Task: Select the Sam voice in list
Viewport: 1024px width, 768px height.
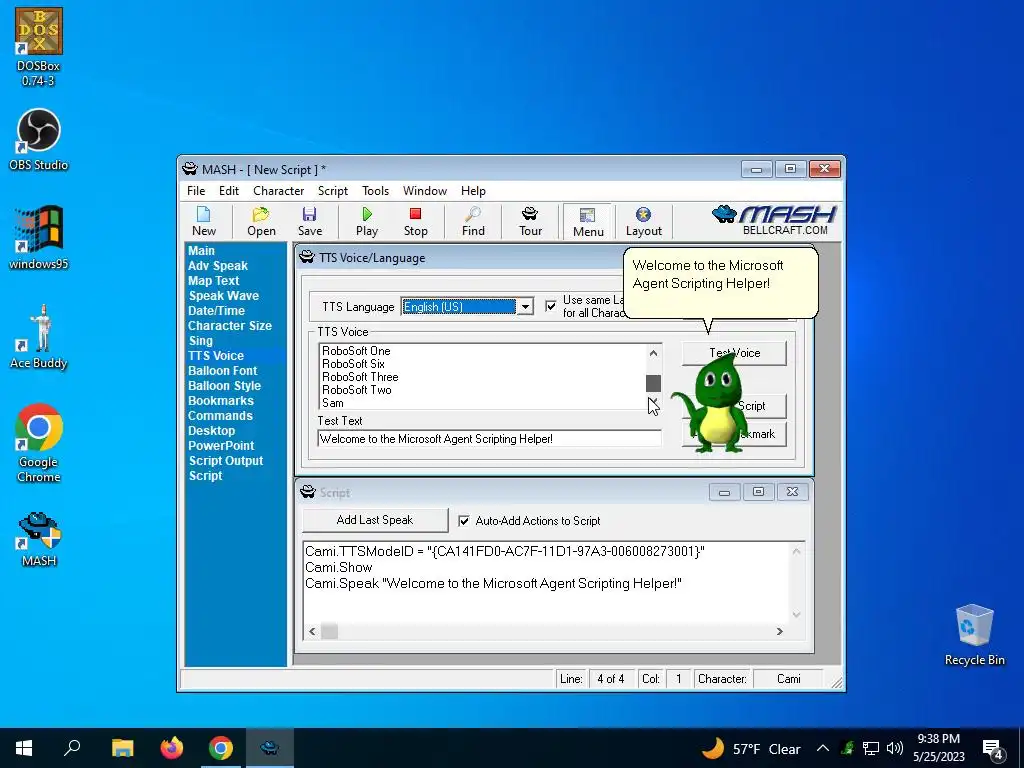Action: coord(332,403)
